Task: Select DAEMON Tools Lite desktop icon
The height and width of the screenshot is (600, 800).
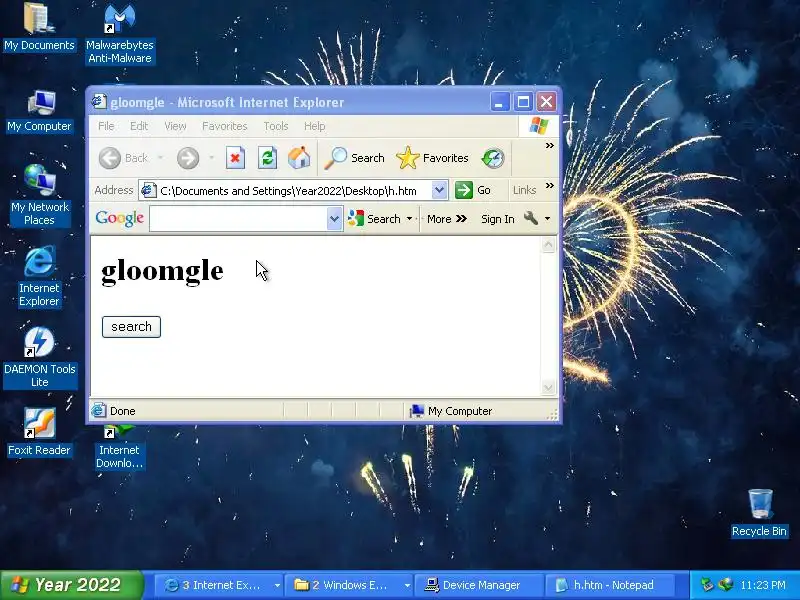Action: (39, 357)
